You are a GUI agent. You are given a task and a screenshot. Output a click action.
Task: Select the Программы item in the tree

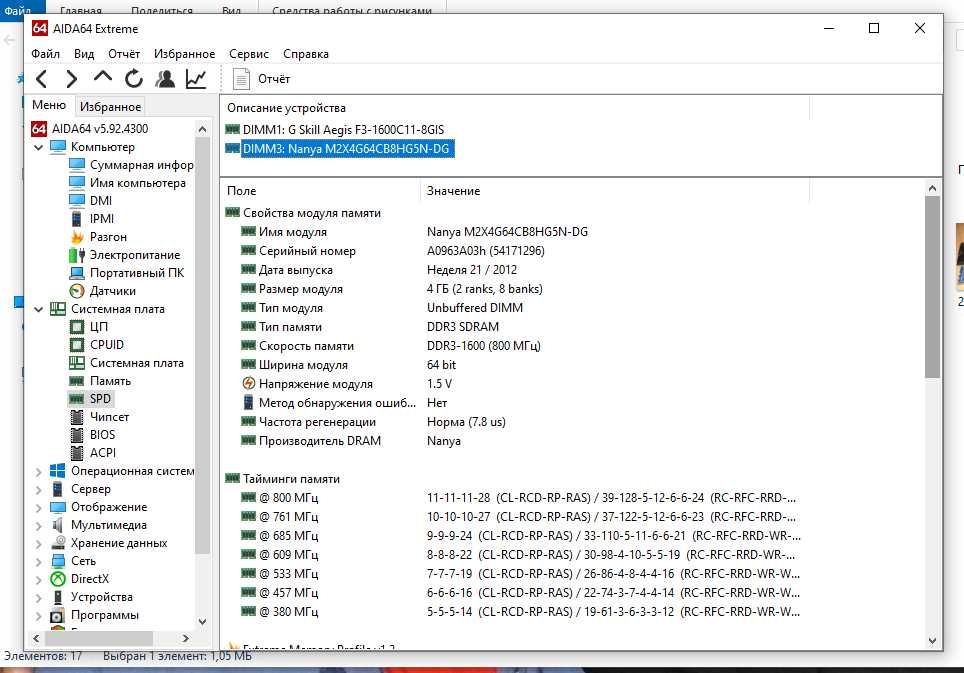click(95, 615)
